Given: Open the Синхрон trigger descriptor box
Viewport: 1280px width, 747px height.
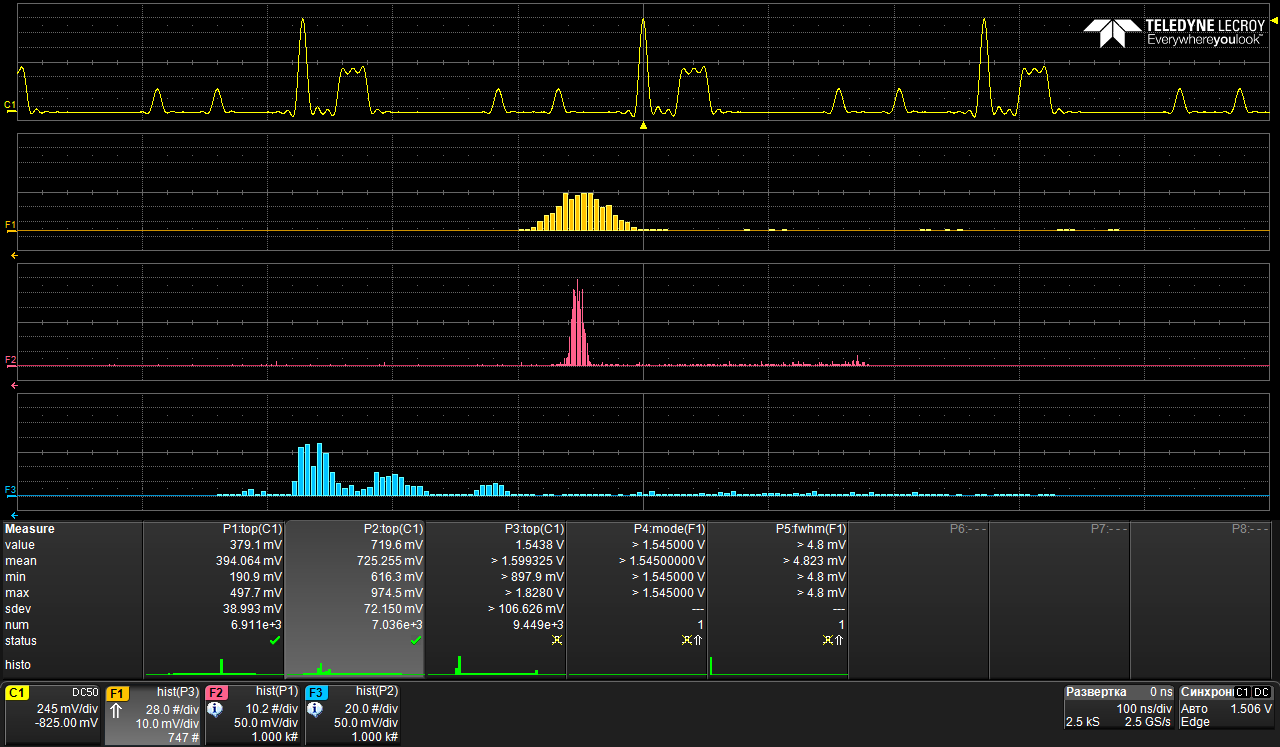Looking at the screenshot, I should (1226, 707).
